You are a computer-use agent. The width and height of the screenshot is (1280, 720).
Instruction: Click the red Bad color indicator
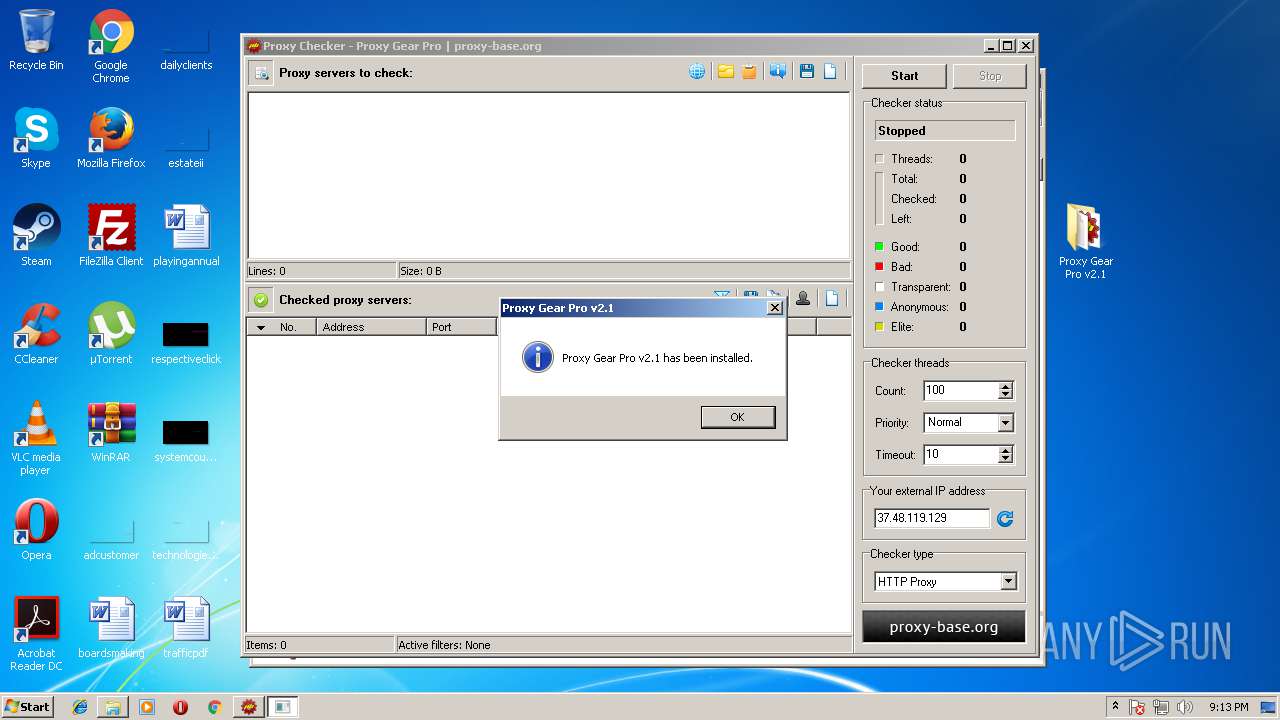click(x=879, y=267)
